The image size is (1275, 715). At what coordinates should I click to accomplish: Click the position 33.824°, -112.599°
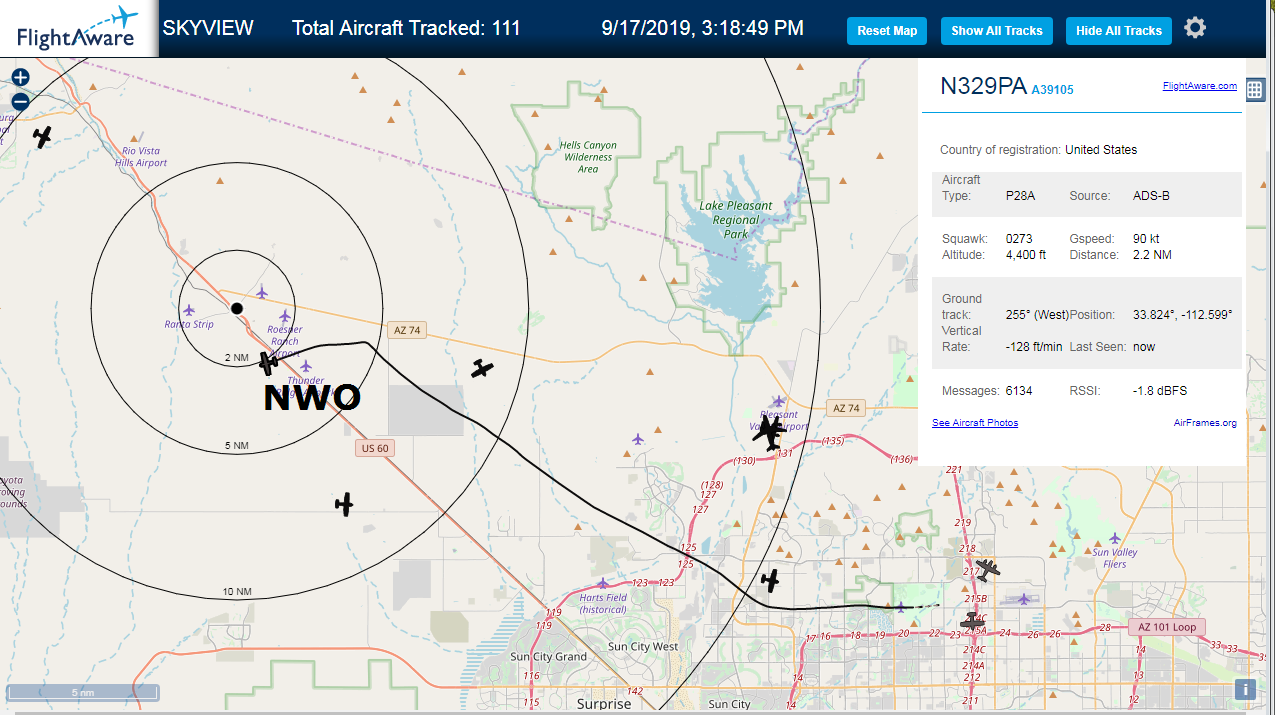1183,315
